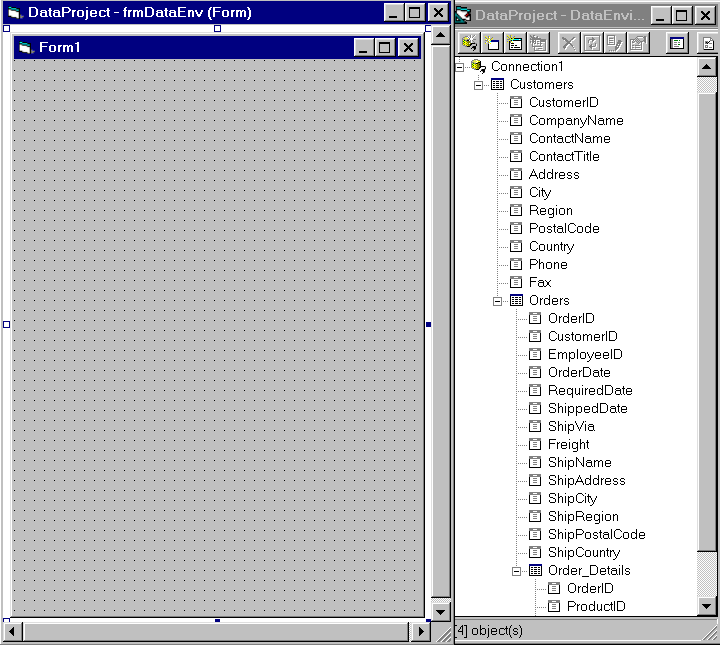Click the View Code toolbar icon
Image resolution: width=720 pixels, height=645 pixels.
coord(677,44)
